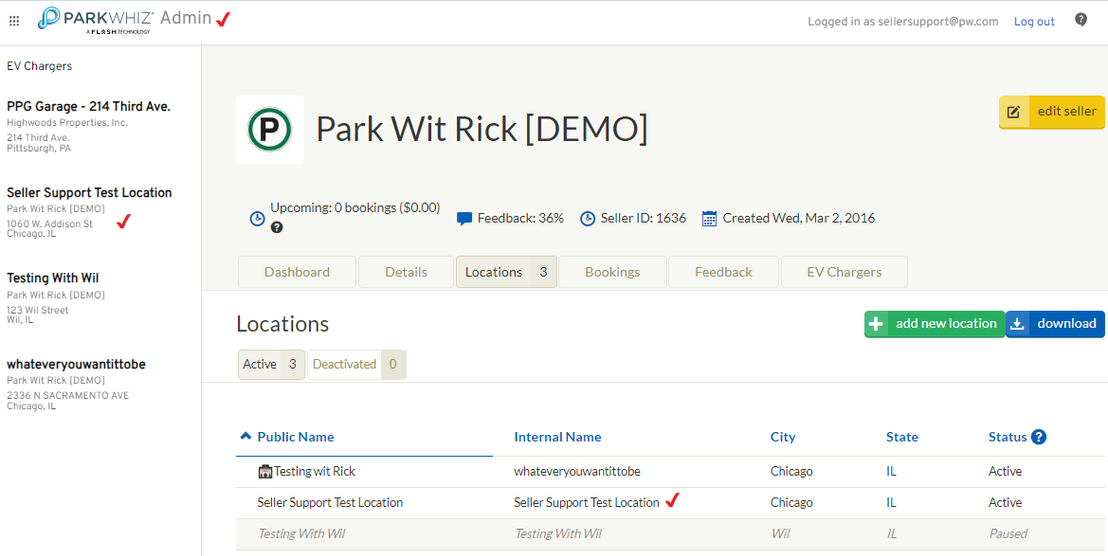Click Seller Support Test Location public name cell
Viewport: 1108px width, 556px height.
(x=330, y=502)
